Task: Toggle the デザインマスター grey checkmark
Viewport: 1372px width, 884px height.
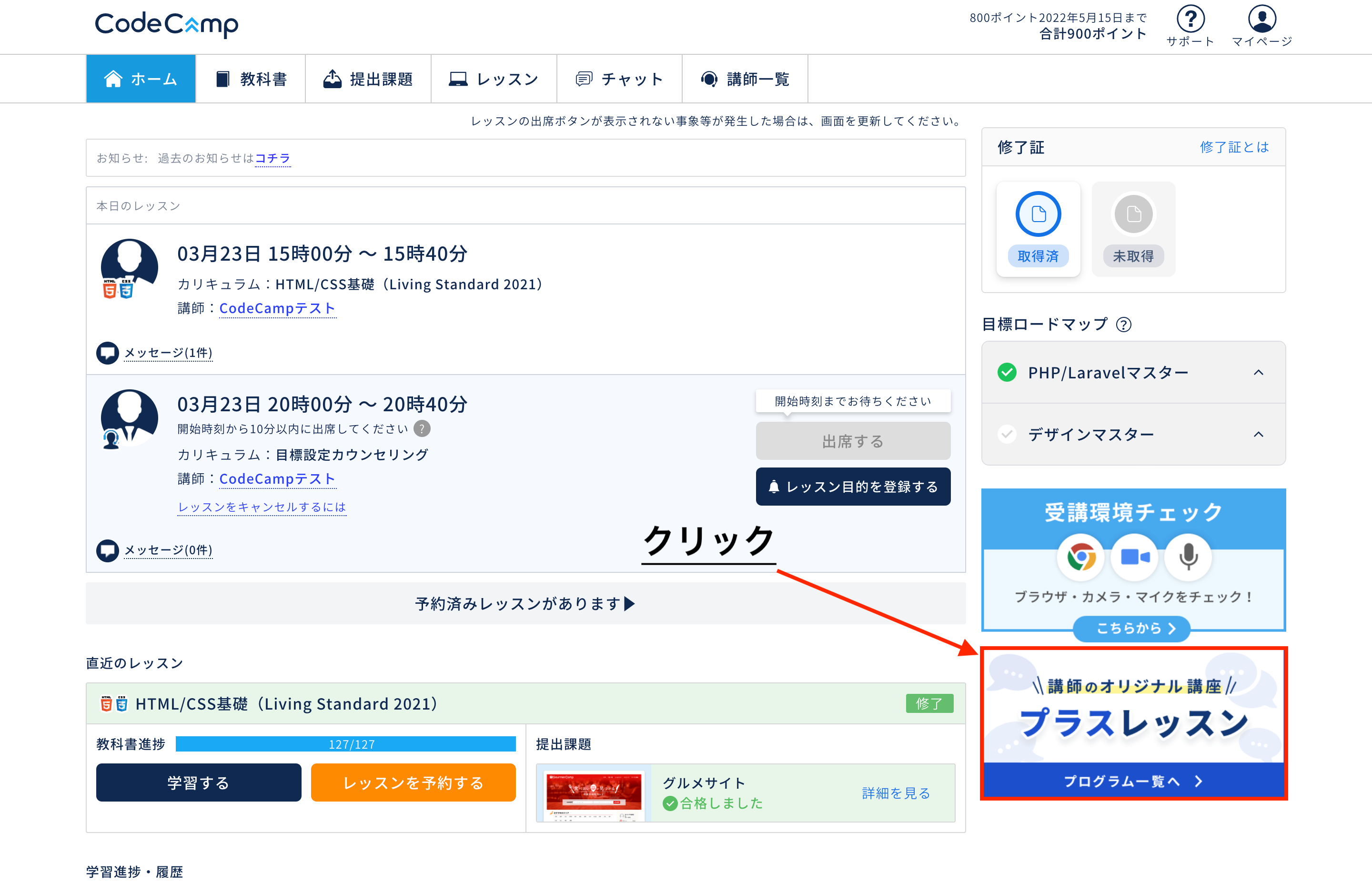Action: [x=1007, y=435]
